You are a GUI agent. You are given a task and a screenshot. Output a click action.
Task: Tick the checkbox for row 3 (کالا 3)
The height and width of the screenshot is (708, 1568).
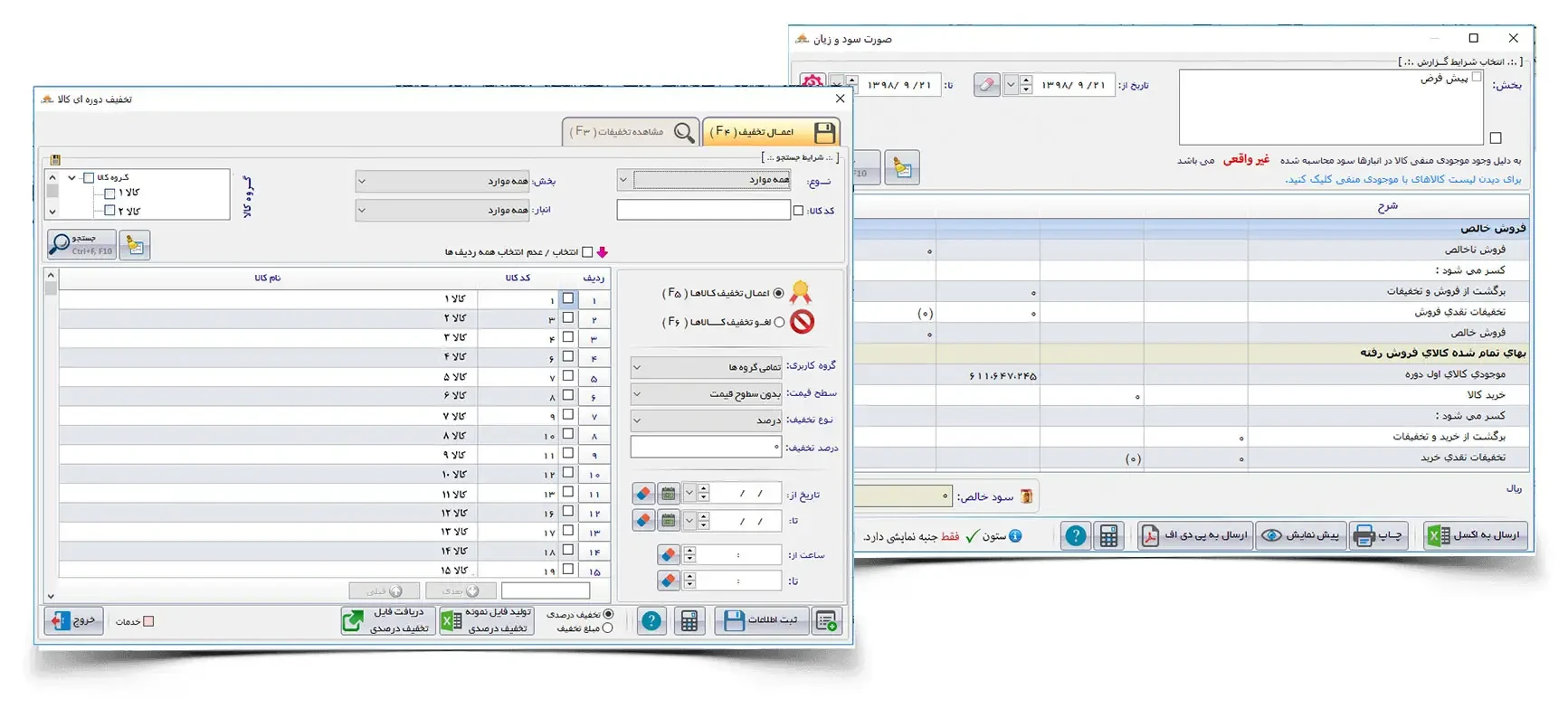568,337
